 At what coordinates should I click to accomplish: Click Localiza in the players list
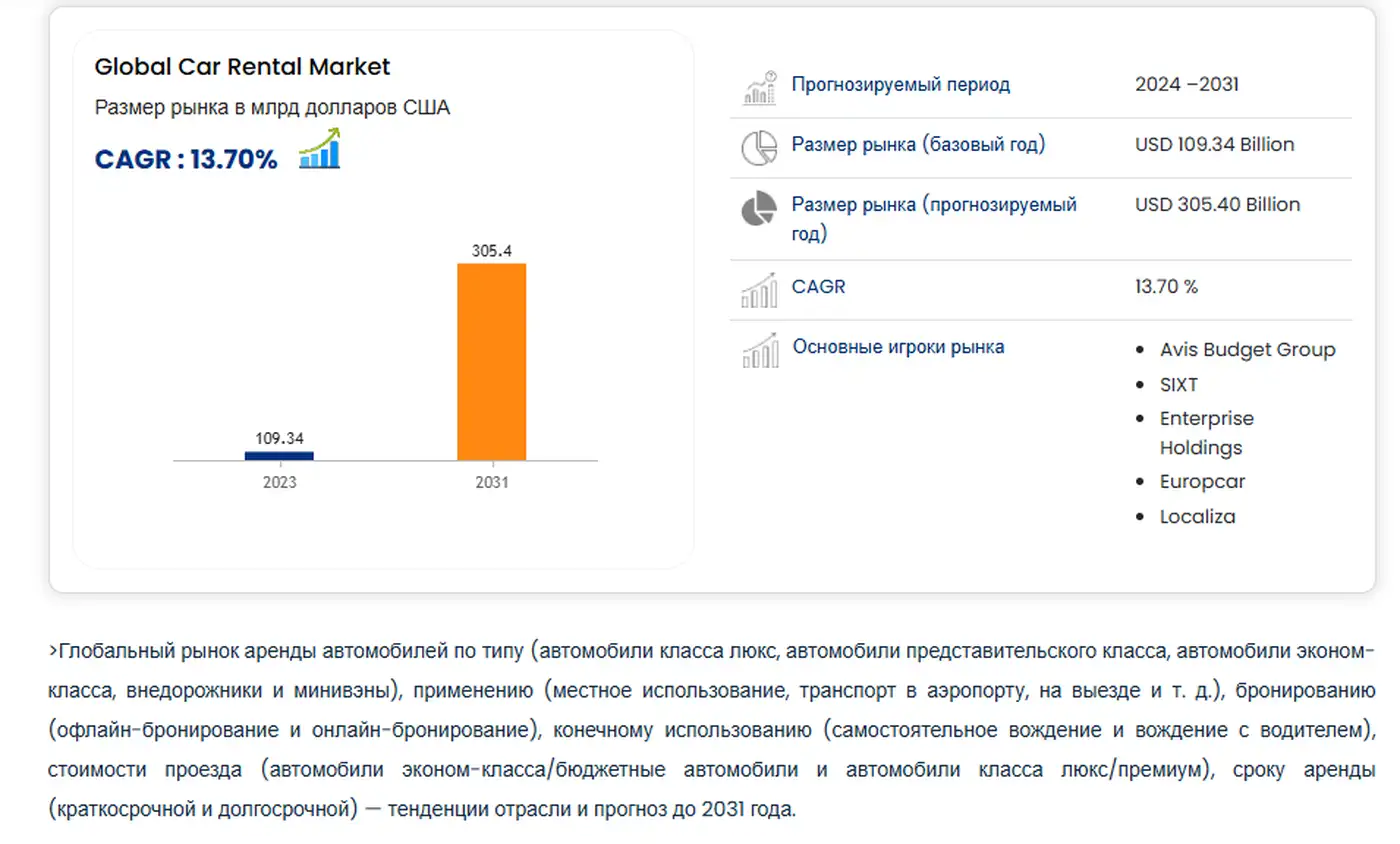click(1197, 516)
